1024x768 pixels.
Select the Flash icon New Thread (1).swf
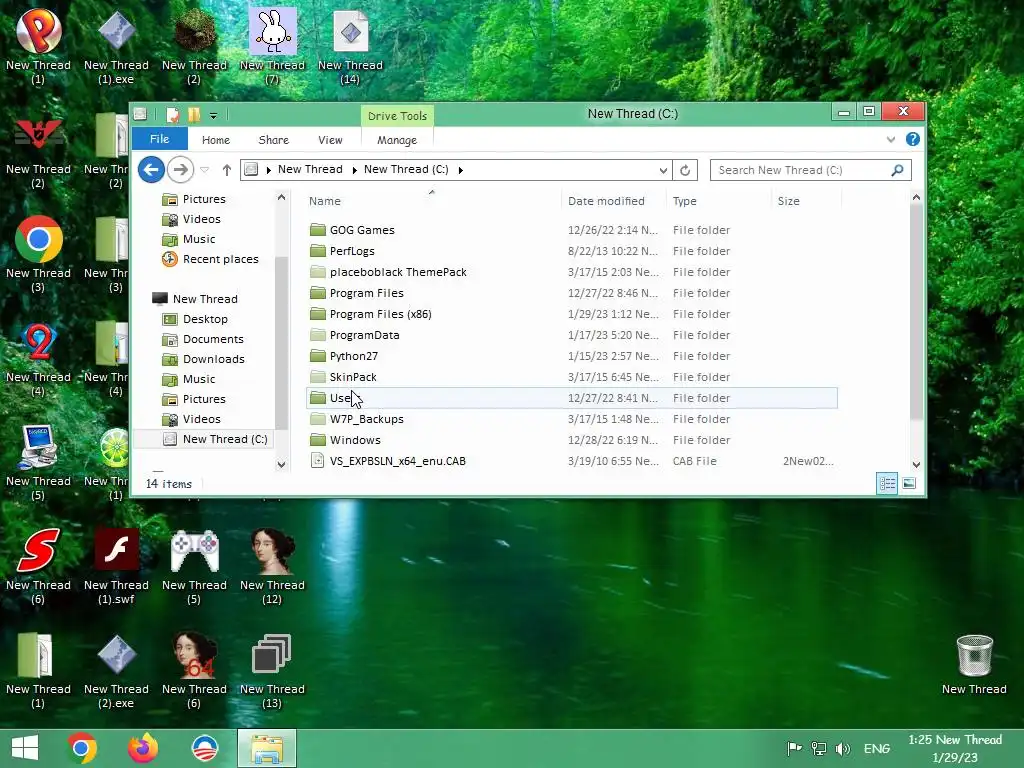tap(116, 566)
